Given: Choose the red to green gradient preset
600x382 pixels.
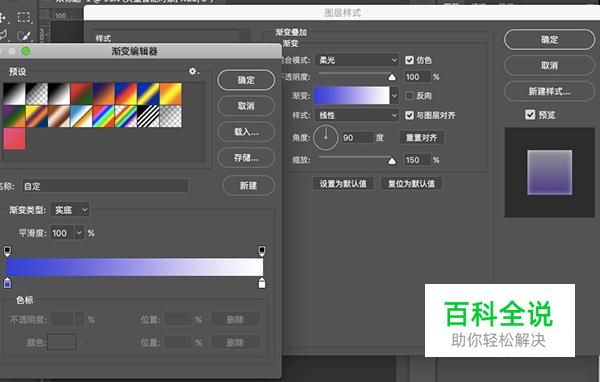Looking at the screenshot, I should [x=81, y=94].
